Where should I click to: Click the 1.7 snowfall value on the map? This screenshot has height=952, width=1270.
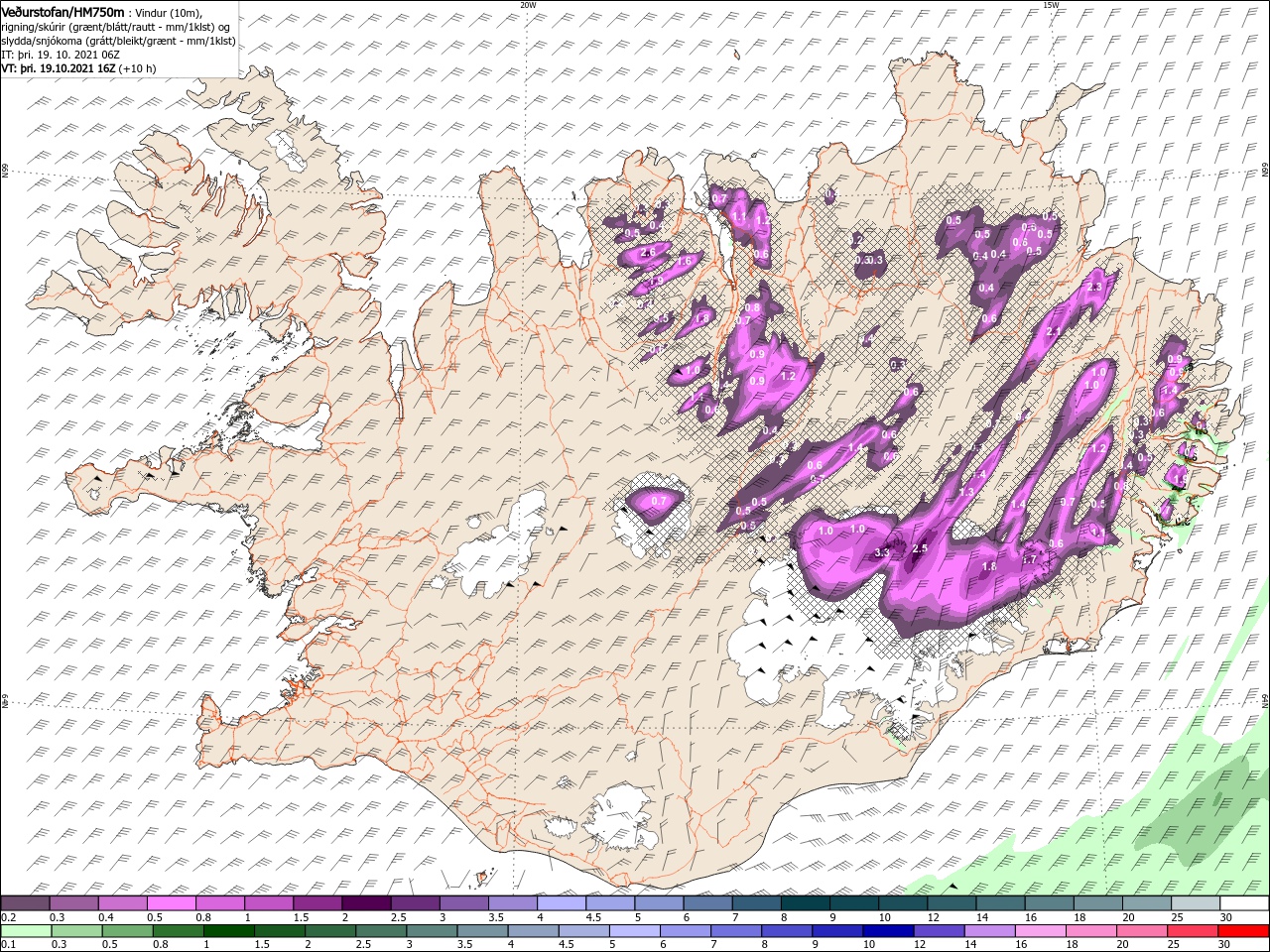coord(1029,559)
